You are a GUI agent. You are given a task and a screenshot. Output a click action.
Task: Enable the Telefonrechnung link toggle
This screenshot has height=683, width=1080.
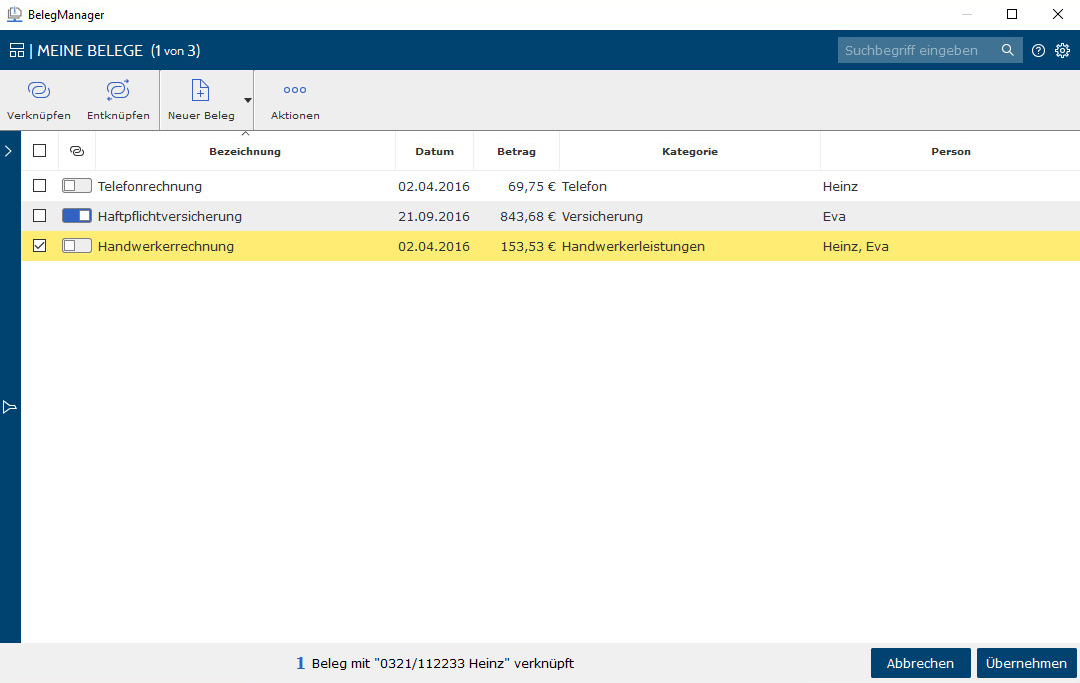77,186
